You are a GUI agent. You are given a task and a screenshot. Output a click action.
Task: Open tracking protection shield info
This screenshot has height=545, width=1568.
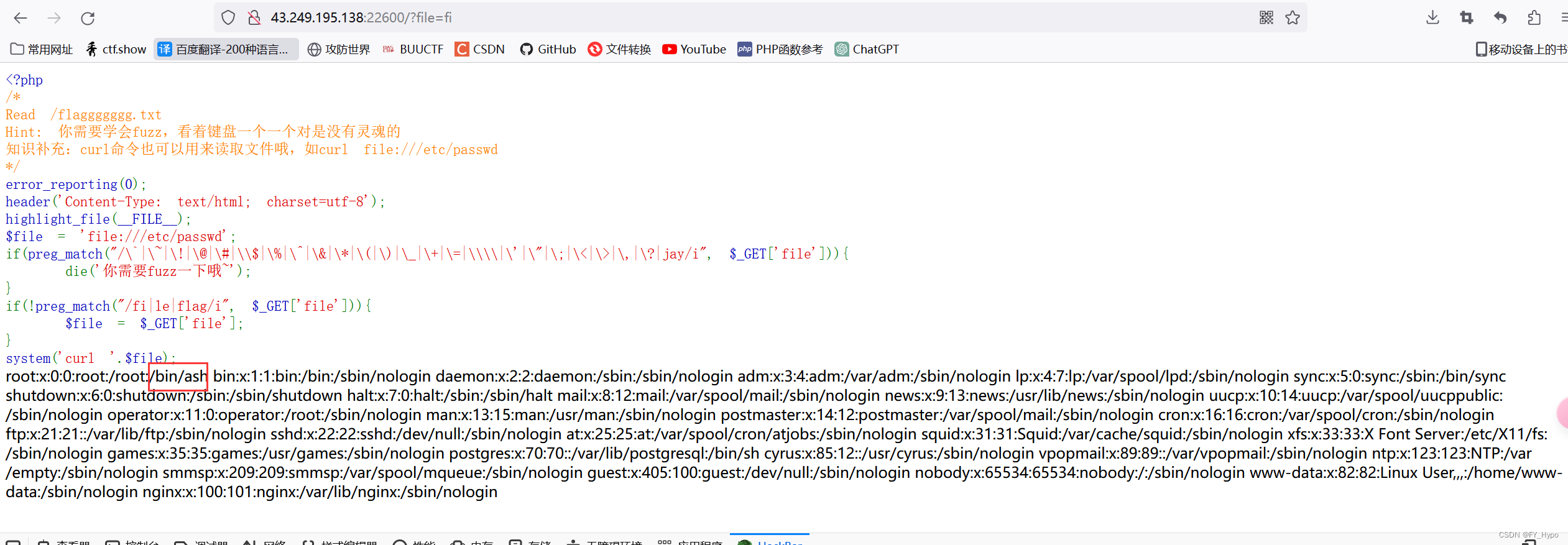point(228,17)
